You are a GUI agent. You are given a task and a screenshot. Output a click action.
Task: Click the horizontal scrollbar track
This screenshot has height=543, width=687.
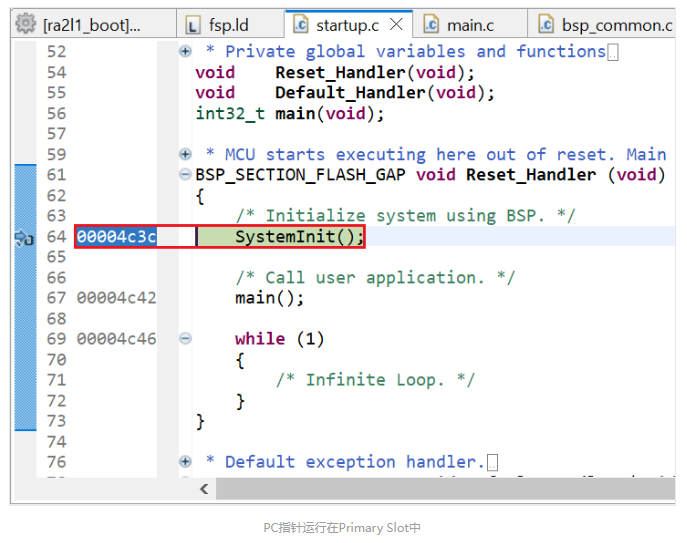[445, 489]
